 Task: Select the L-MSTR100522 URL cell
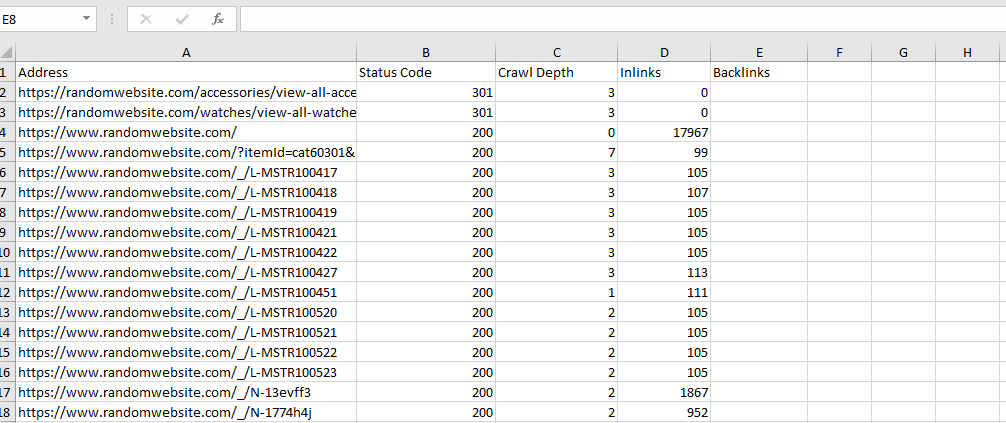pos(186,352)
